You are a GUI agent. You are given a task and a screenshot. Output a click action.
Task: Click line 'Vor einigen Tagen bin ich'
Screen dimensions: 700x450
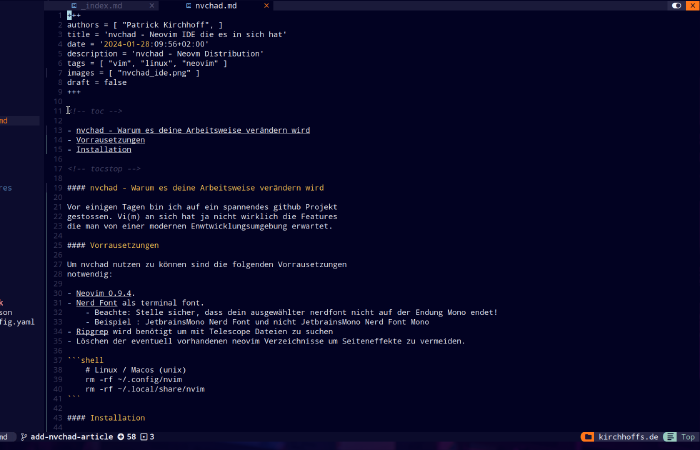point(202,207)
